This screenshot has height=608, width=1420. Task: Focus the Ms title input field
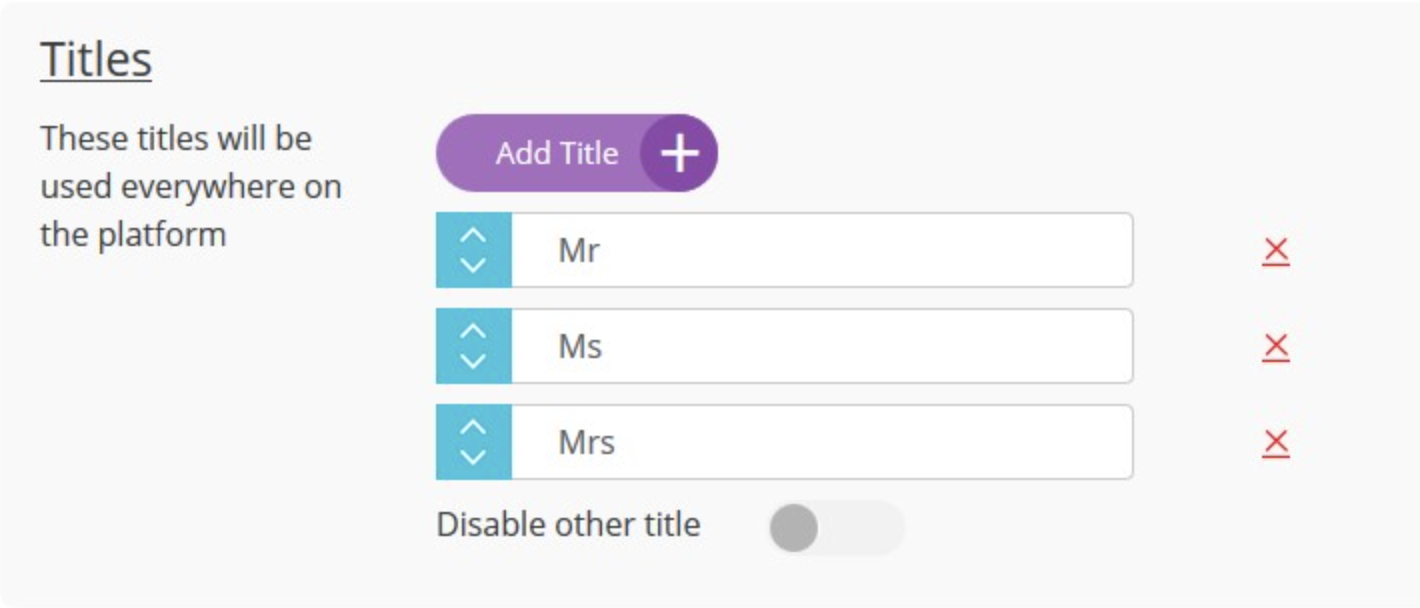[x=822, y=346]
